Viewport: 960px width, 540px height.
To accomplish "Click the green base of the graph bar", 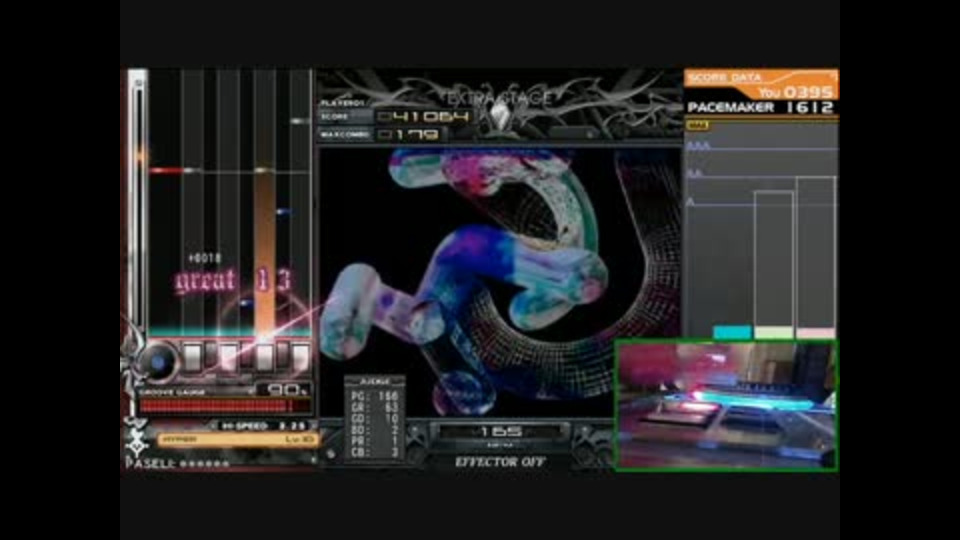I will (x=774, y=332).
